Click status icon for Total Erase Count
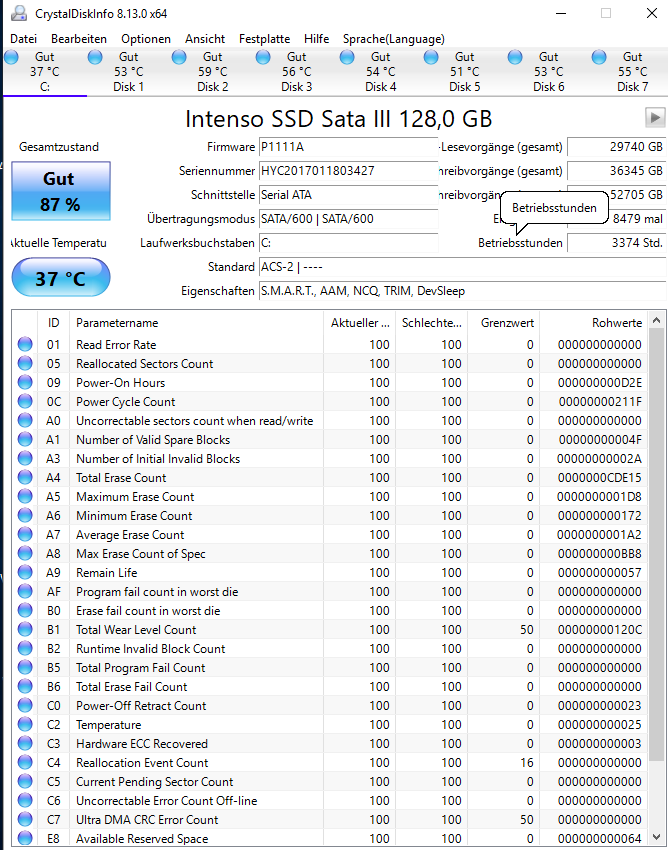The image size is (668, 850). 25,477
